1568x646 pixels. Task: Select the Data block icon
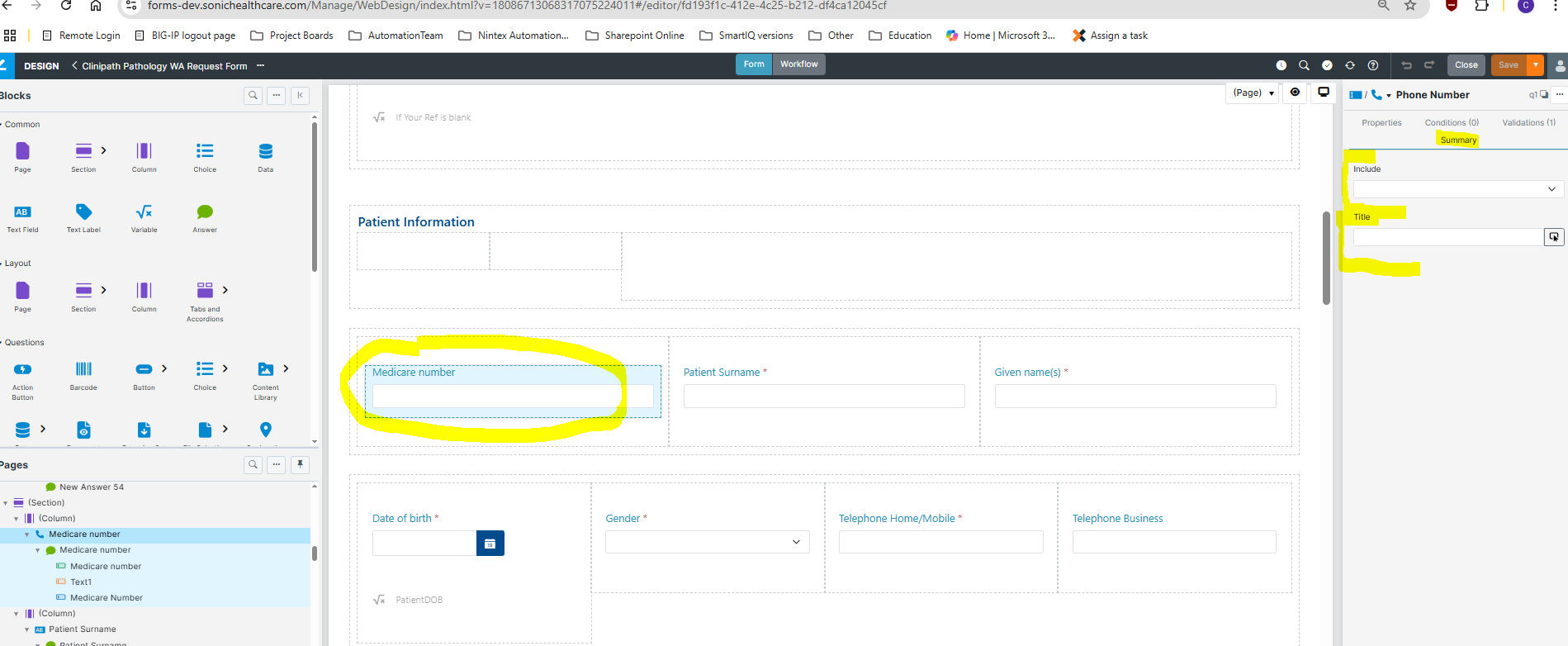[265, 152]
